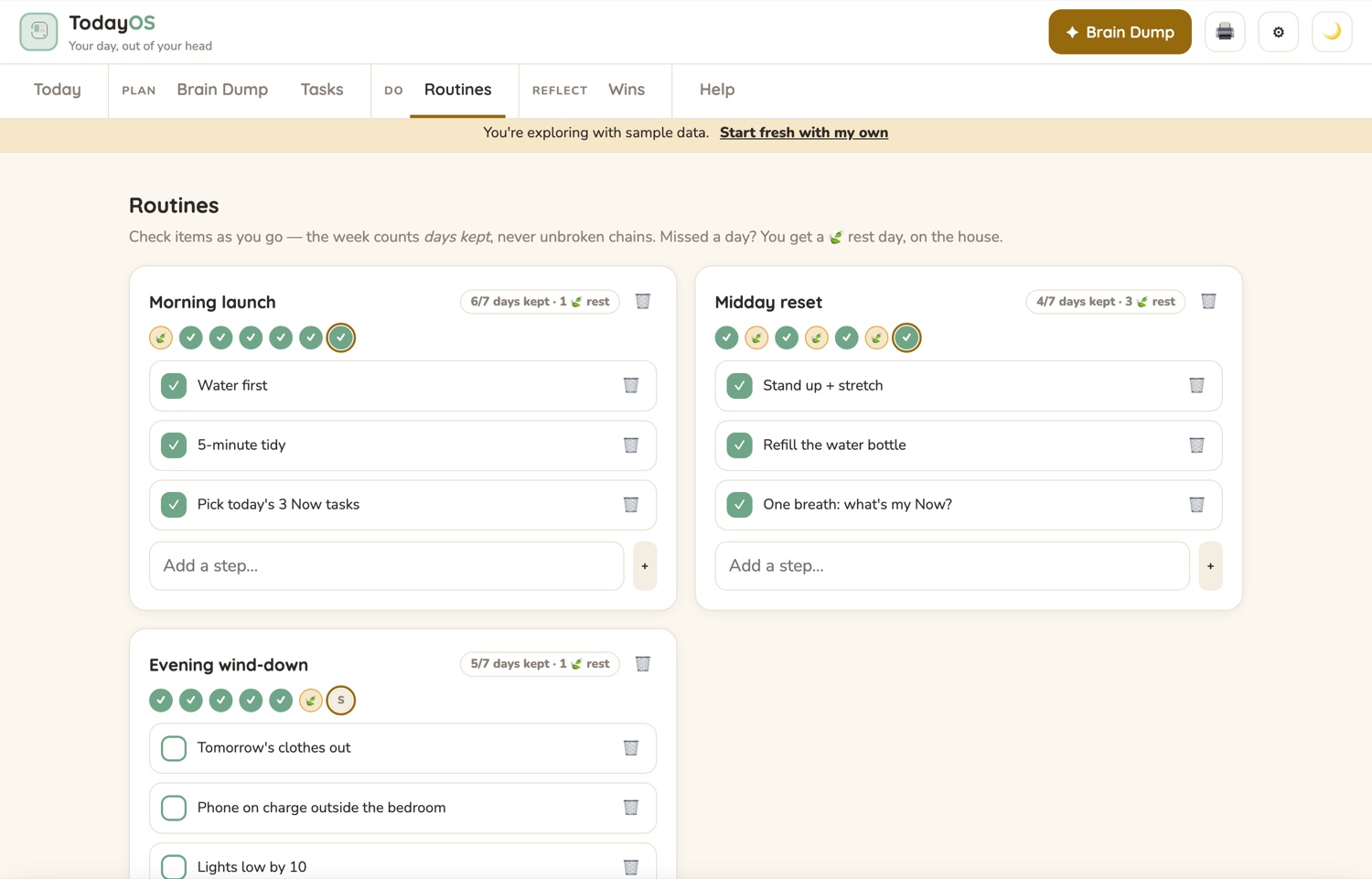Click Evening wind-down first day check dot
The width and height of the screenshot is (1372, 879).
click(x=161, y=700)
